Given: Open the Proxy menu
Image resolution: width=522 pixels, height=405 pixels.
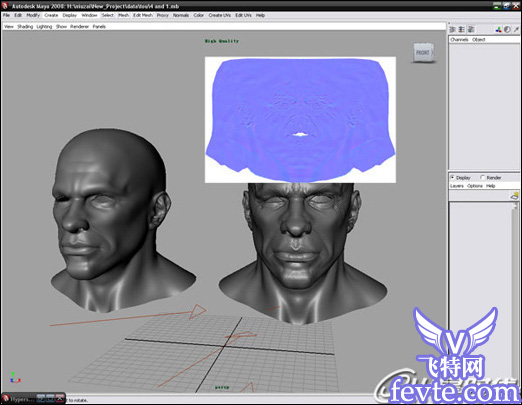Looking at the screenshot, I should tap(163, 15).
